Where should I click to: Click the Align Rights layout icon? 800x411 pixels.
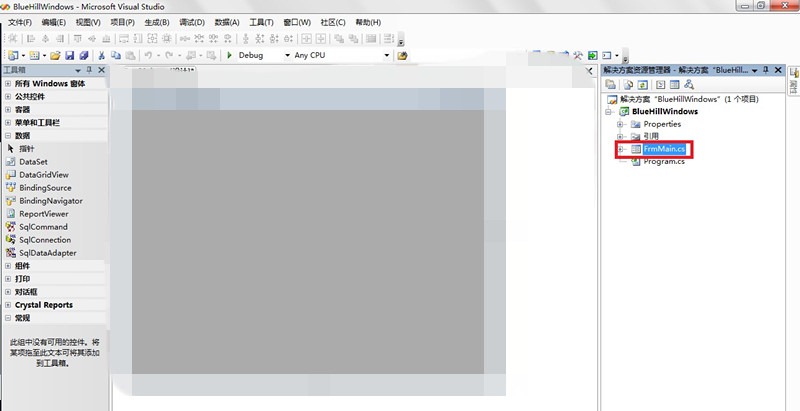(60, 39)
